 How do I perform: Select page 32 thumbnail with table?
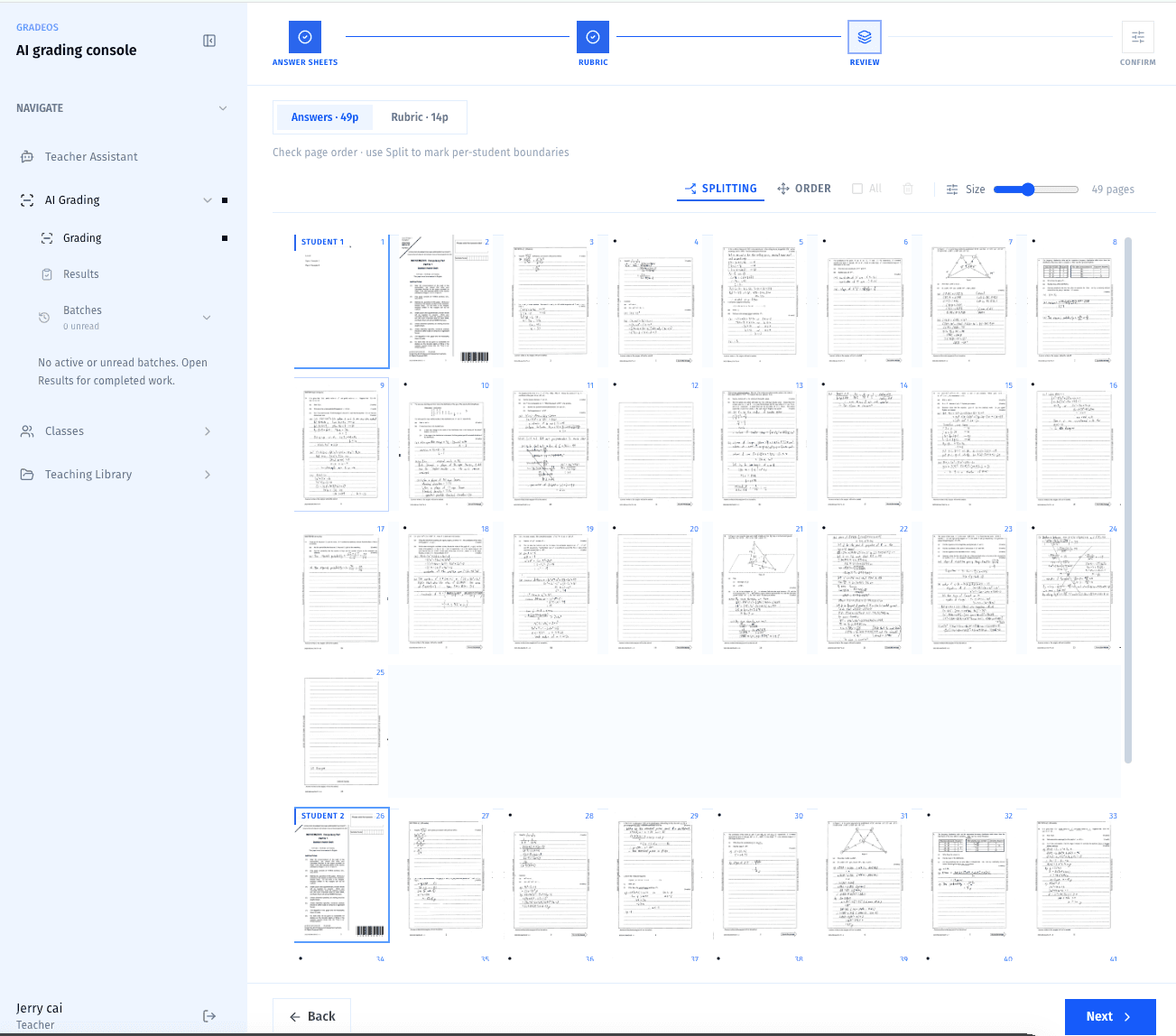pyautogui.click(x=969, y=875)
